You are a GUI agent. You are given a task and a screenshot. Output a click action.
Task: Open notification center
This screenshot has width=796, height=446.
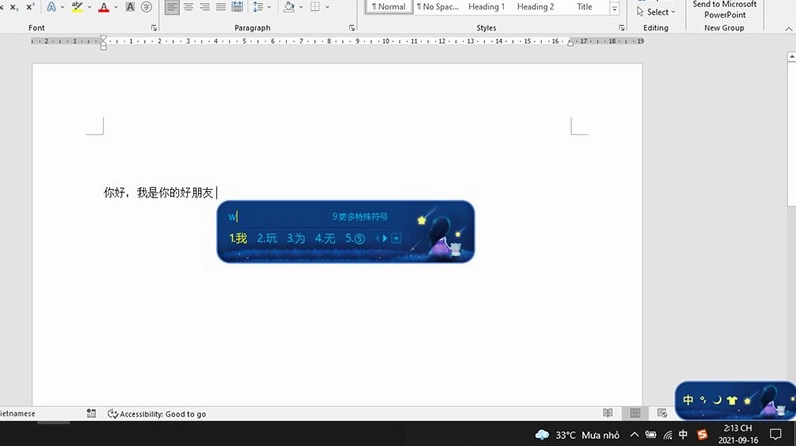pos(776,434)
